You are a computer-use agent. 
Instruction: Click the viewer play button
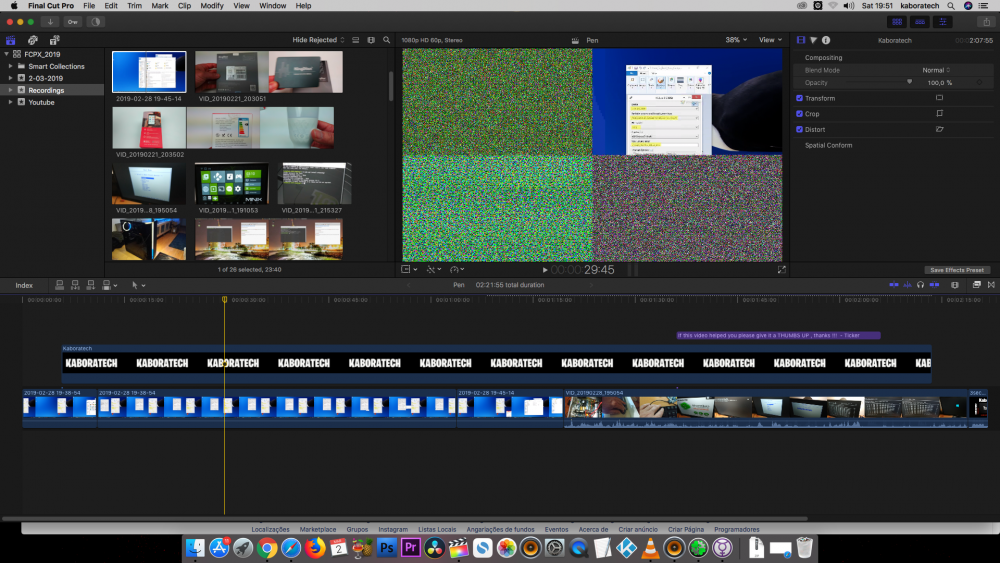545,270
